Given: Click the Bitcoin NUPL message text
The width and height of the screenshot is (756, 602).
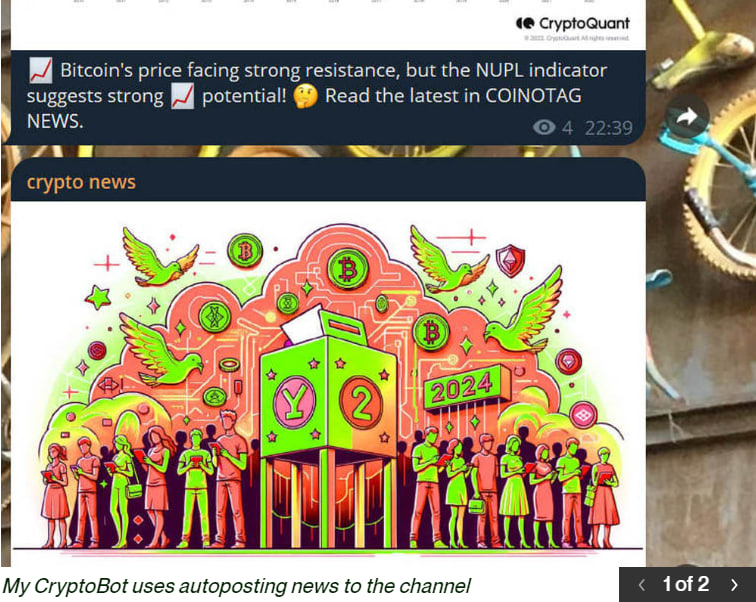Looking at the screenshot, I should pos(316,95).
